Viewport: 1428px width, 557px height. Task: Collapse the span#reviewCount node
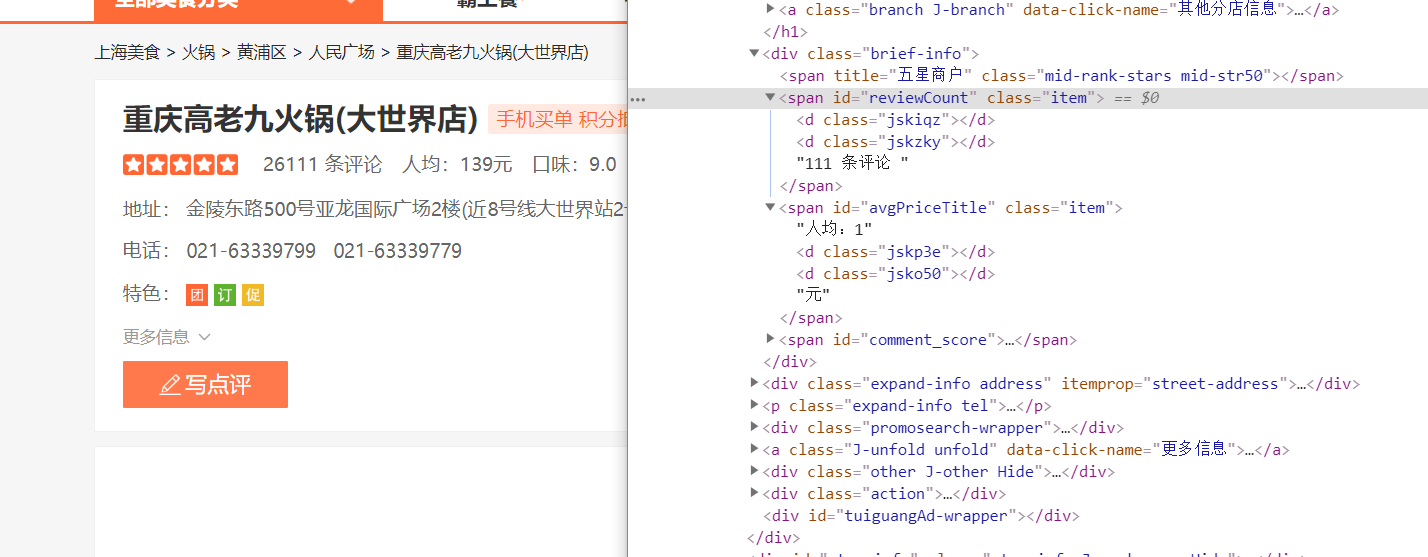point(771,98)
